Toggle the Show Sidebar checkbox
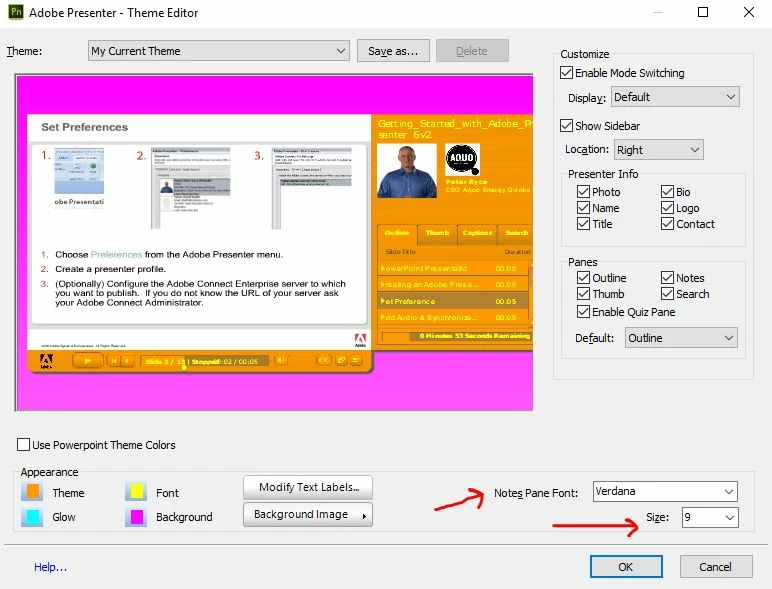Image resolution: width=772 pixels, height=589 pixels. click(x=566, y=126)
